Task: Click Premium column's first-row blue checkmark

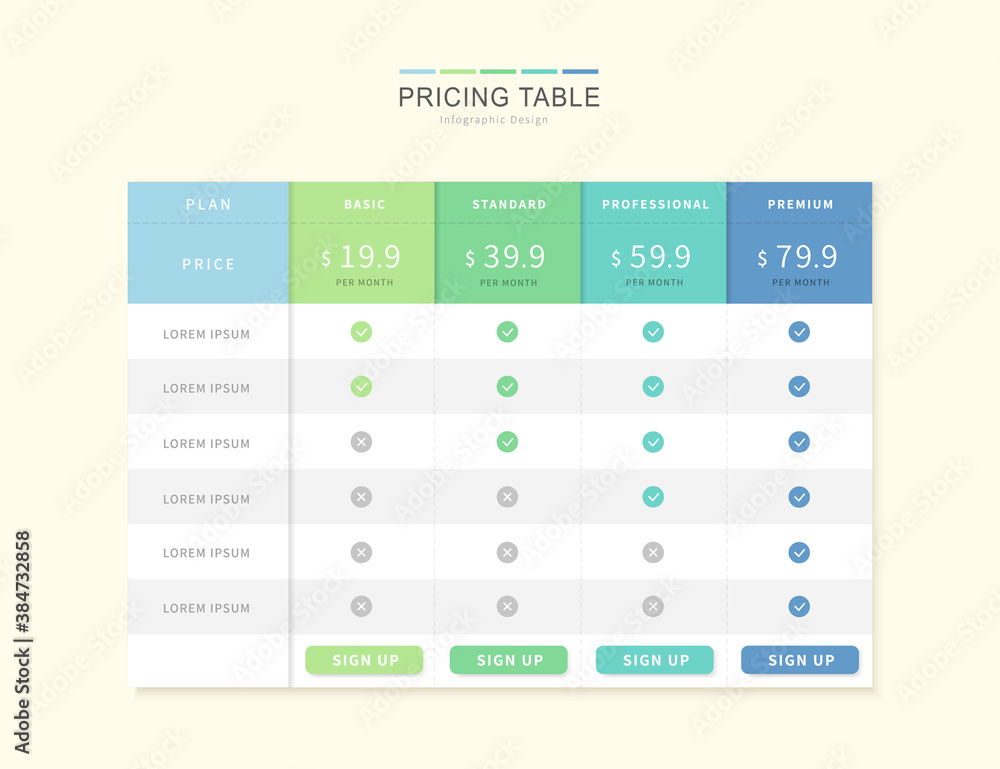Action: point(799,332)
